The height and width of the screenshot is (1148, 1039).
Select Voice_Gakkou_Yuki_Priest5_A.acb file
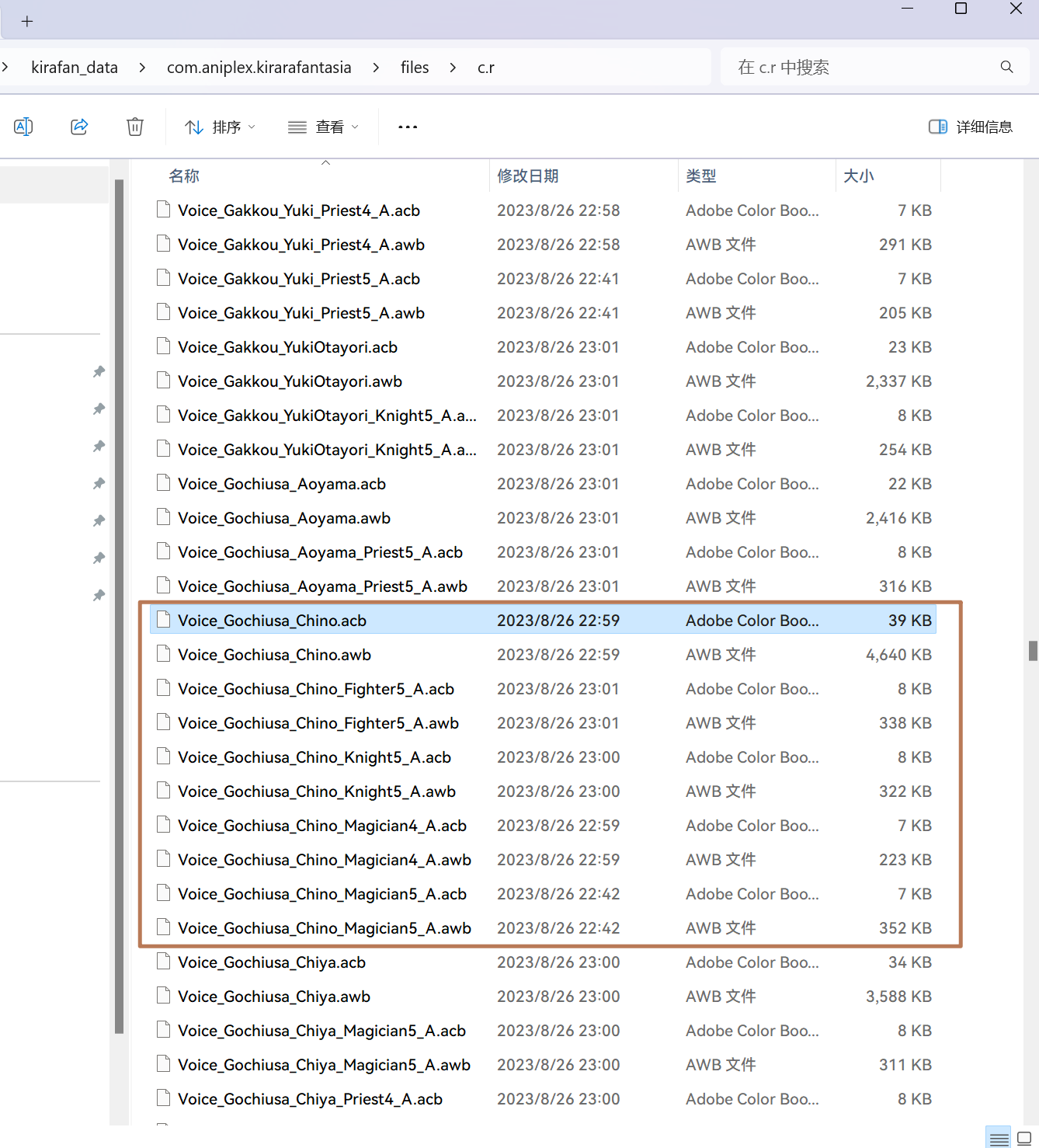pyautogui.click(x=543, y=279)
